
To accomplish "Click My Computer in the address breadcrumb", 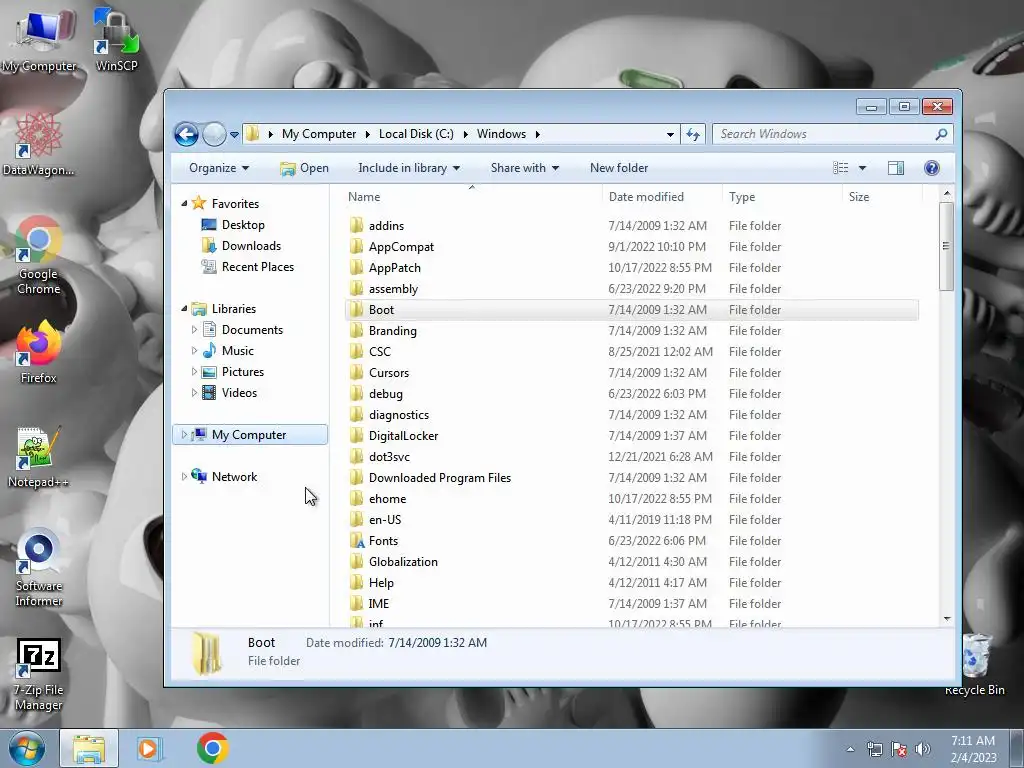I will pos(319,134).
